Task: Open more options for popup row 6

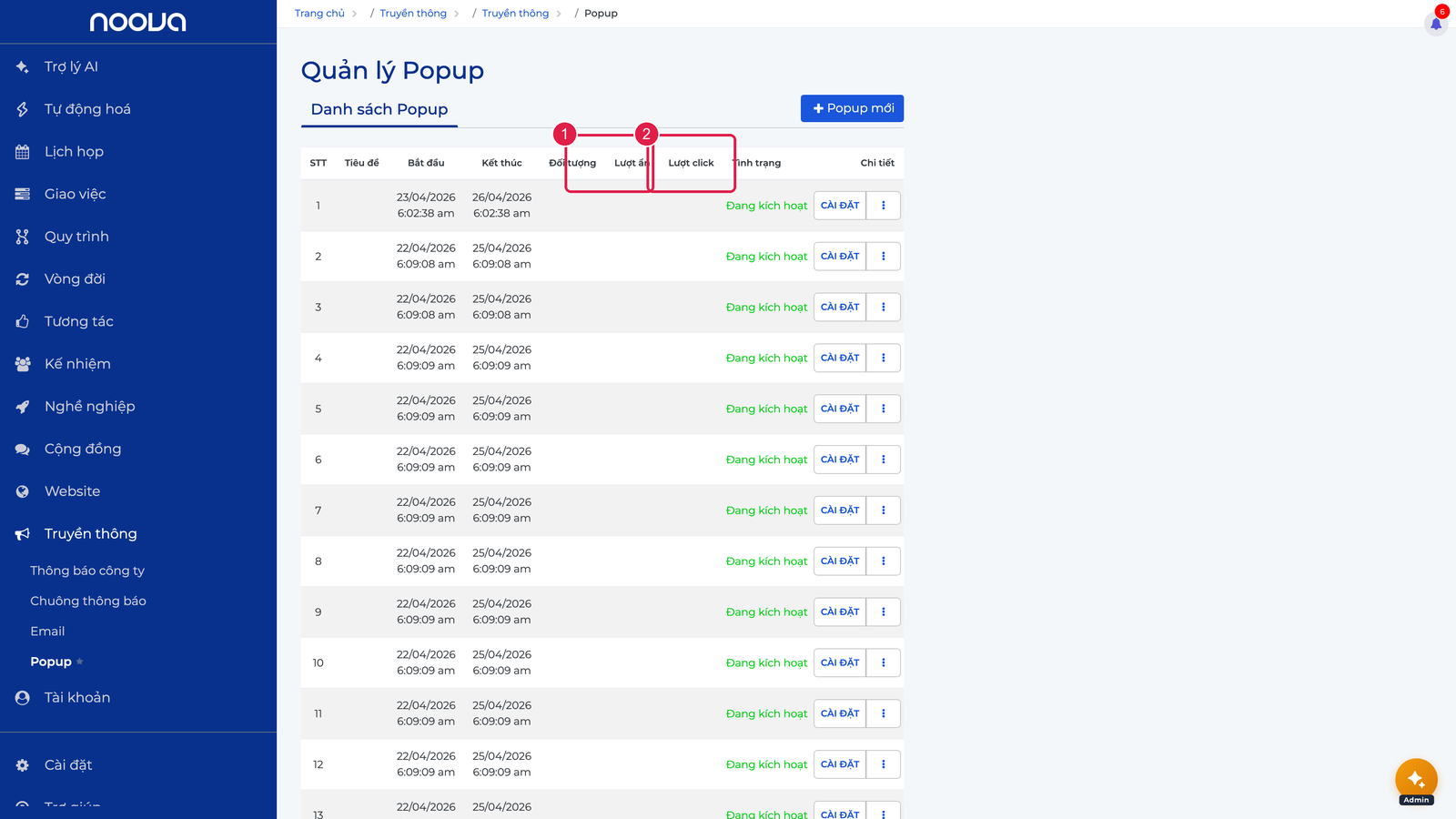Action: point(884,460)
